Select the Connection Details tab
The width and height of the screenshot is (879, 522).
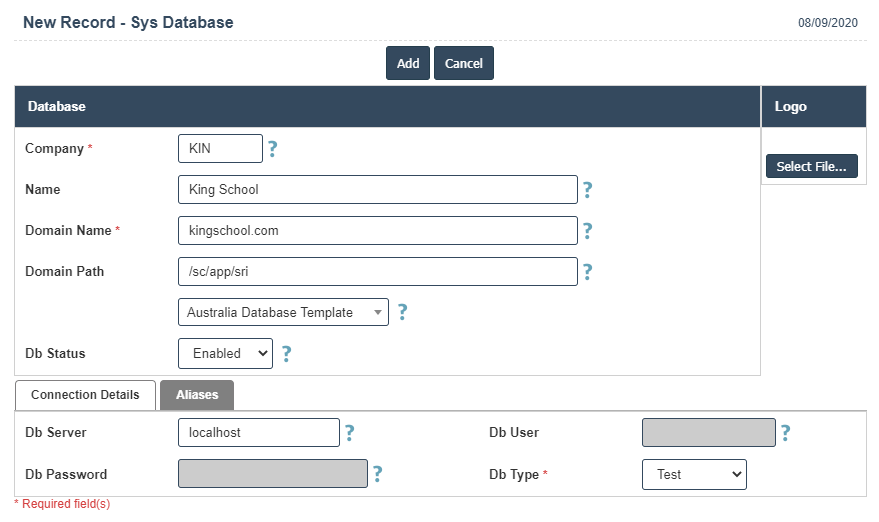click(x=85, y=395)
